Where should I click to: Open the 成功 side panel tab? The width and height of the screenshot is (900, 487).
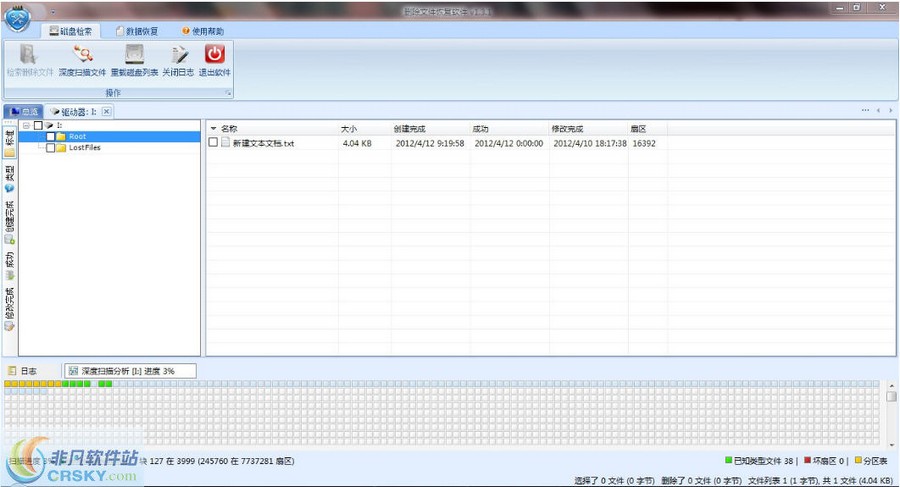coord(10,265)
